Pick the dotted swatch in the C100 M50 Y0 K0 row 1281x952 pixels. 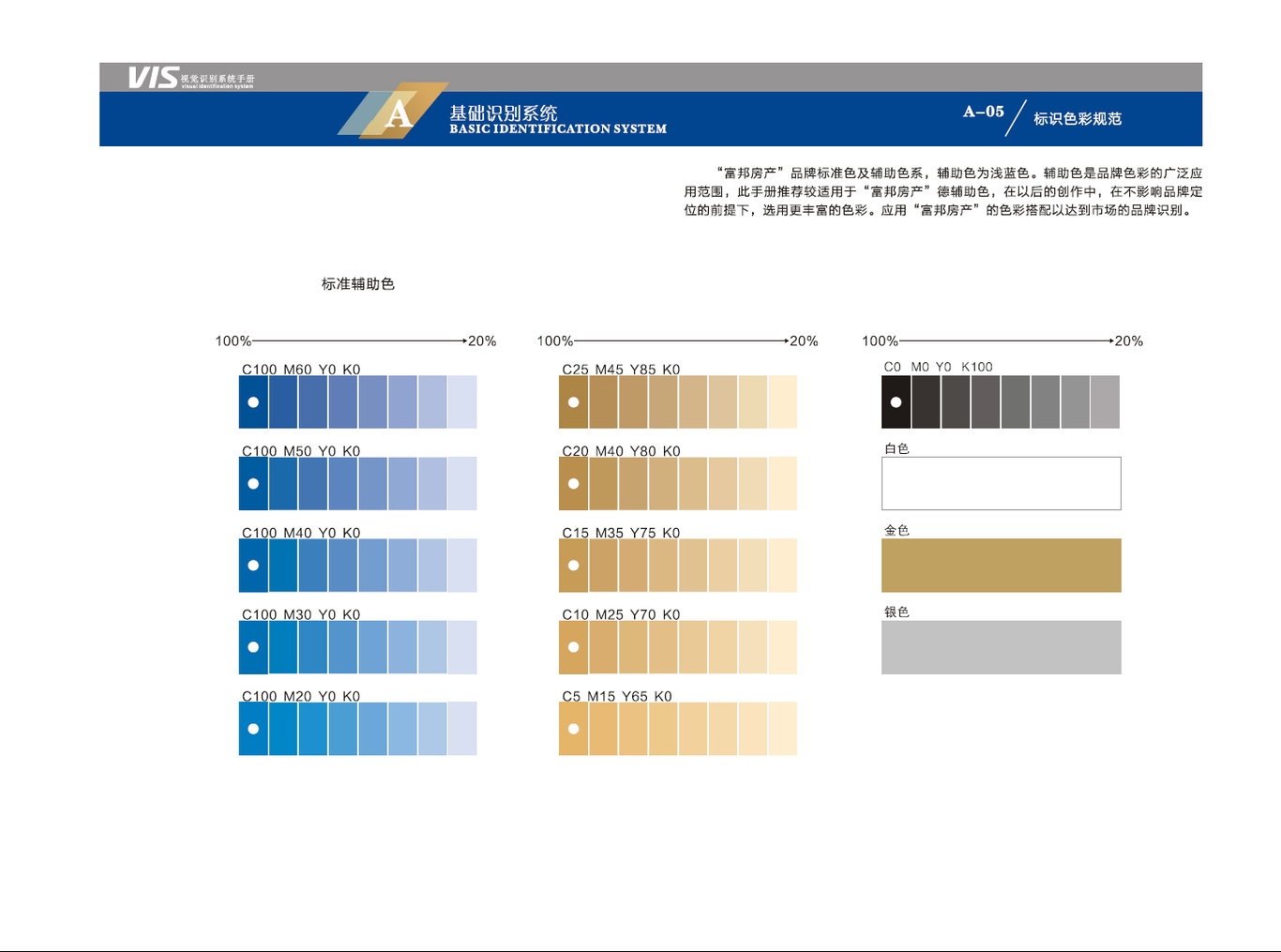point(253,483)
